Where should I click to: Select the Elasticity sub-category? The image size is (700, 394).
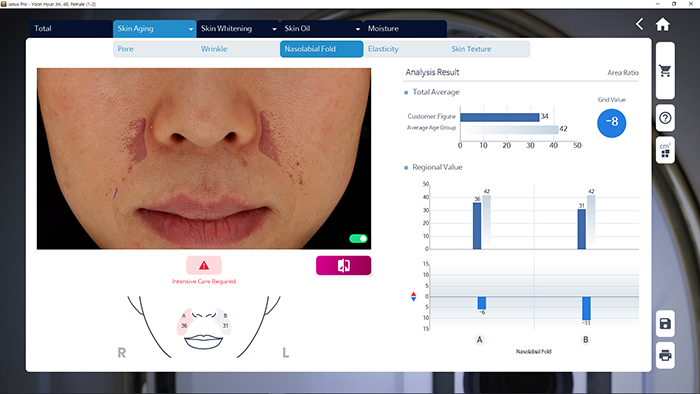[383, 49]
